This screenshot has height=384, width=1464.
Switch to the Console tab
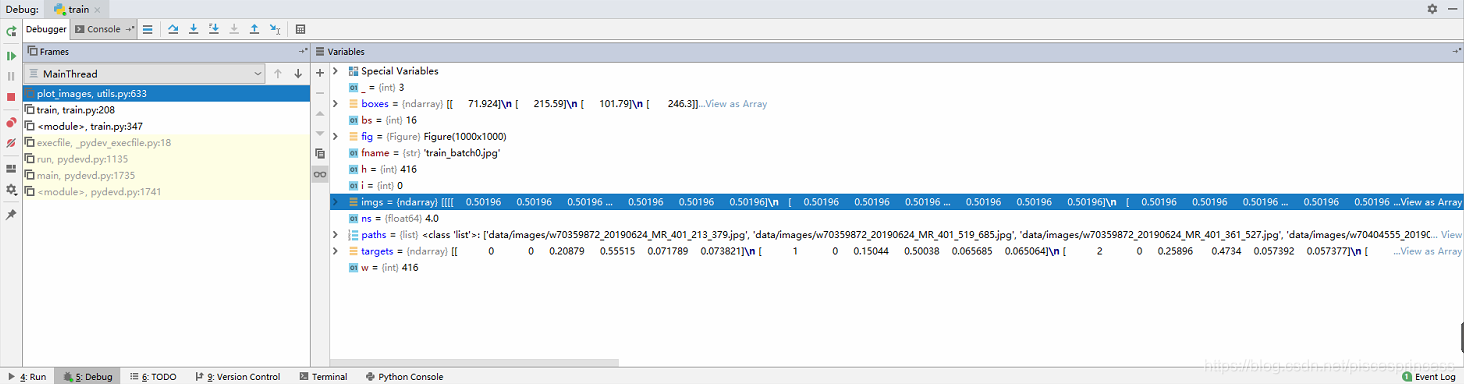[x=103, y=29]
